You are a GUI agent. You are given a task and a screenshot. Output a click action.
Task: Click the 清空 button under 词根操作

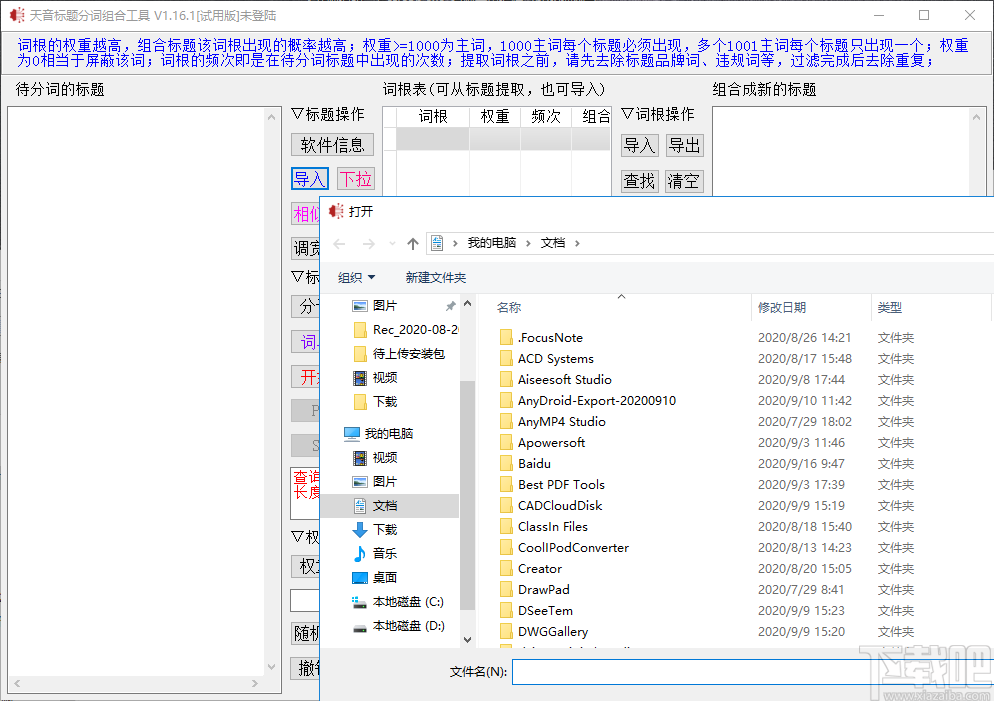pos(684,181)
